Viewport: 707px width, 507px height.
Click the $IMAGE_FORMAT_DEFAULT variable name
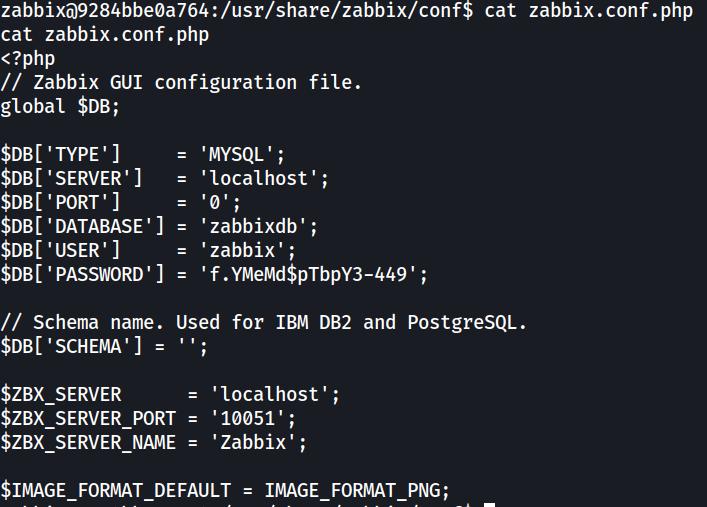click(x=116, y=490)
